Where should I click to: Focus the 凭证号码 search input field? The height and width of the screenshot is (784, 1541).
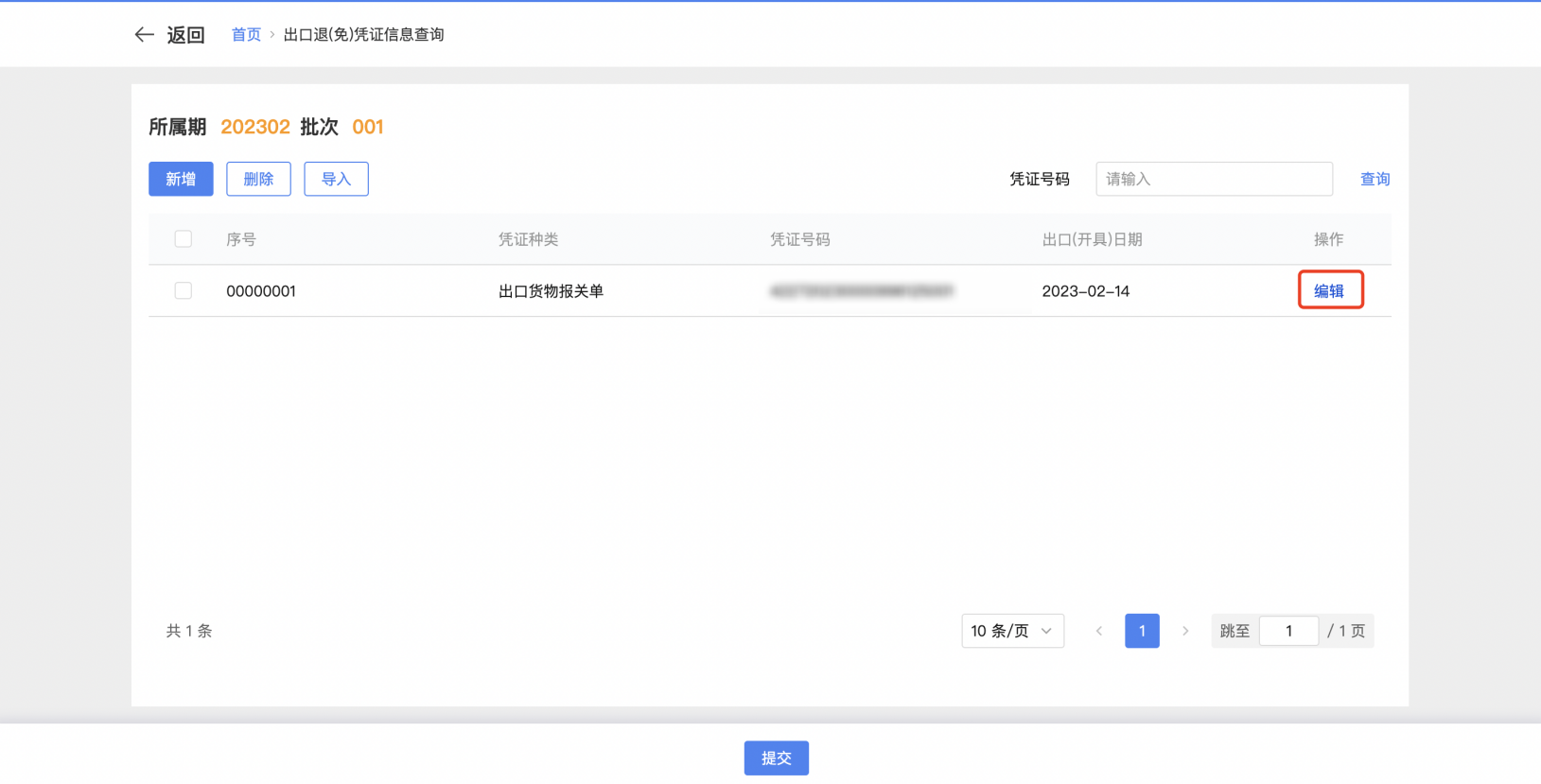1214,179
